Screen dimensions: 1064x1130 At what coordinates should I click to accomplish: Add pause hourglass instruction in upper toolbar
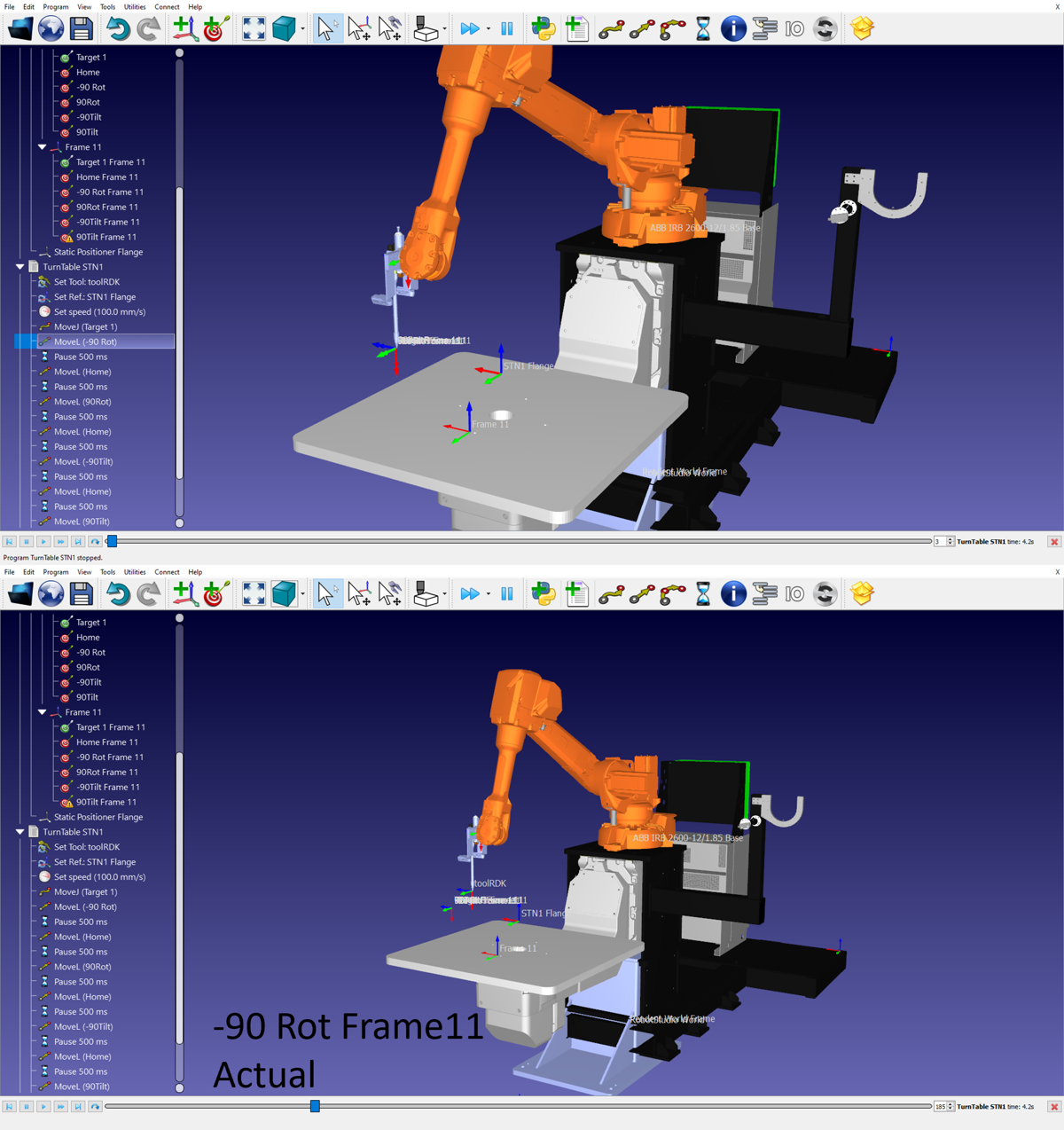tap(703, 28)
